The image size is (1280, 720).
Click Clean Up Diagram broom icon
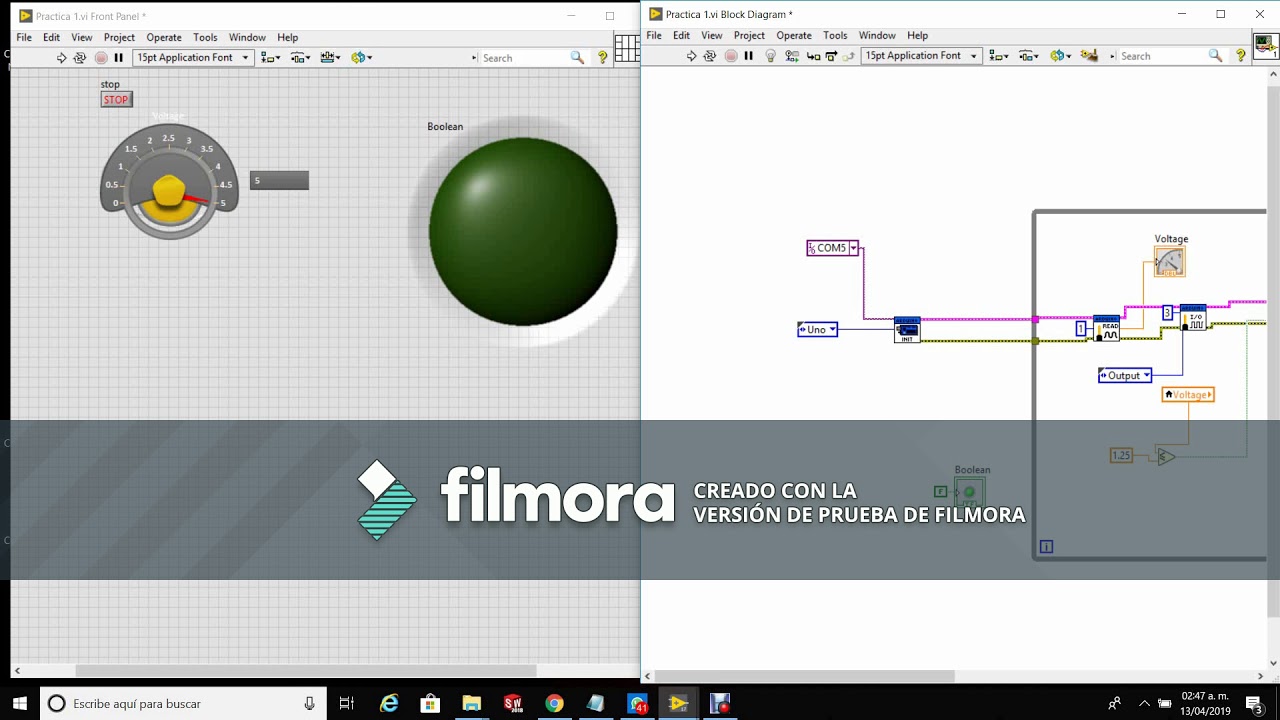(1089, 56)
